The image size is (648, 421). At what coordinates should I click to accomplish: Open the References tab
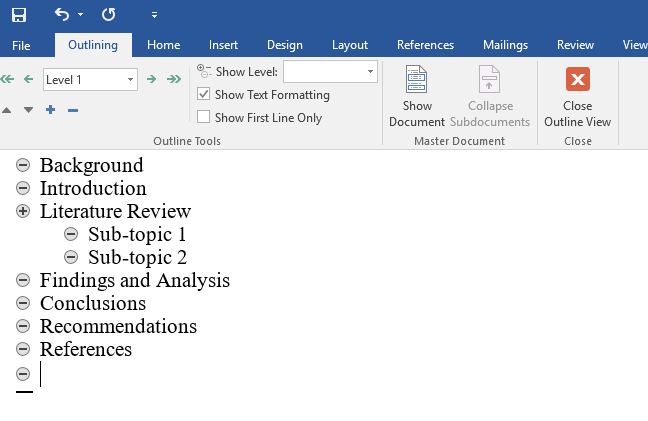[x=425, y=45]
